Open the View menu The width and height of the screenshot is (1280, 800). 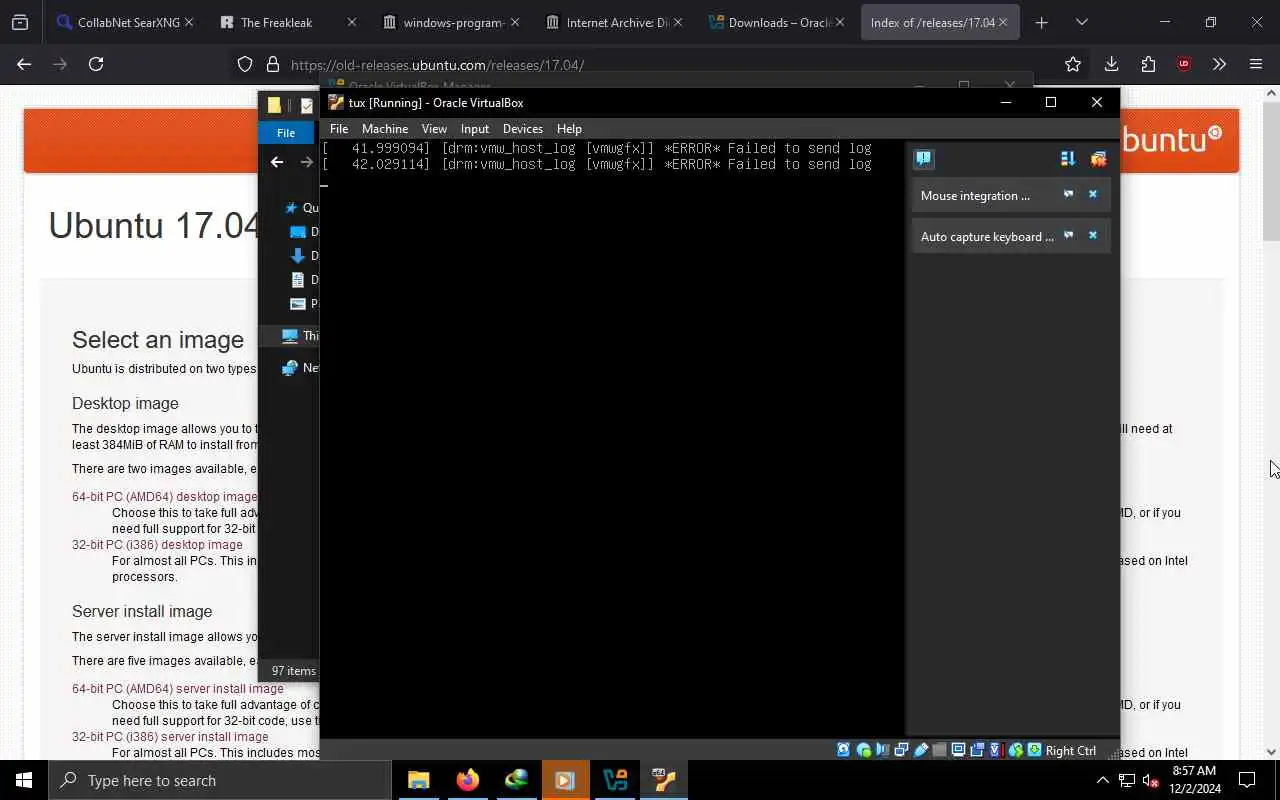(434, 128)
